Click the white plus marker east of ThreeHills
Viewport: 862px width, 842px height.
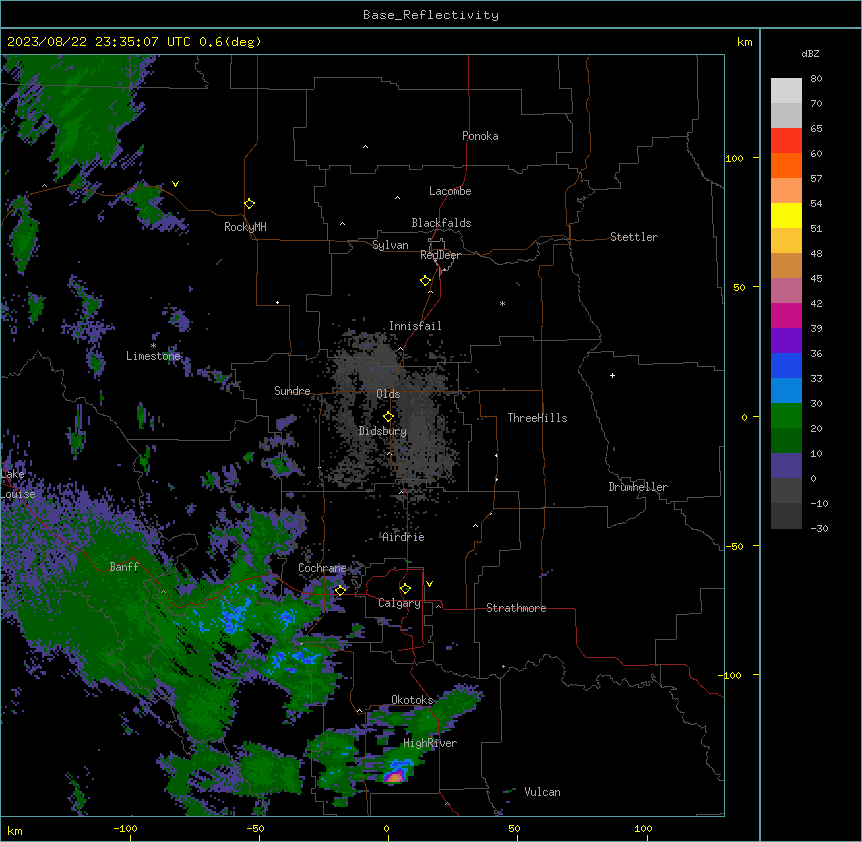pos(612,375)
